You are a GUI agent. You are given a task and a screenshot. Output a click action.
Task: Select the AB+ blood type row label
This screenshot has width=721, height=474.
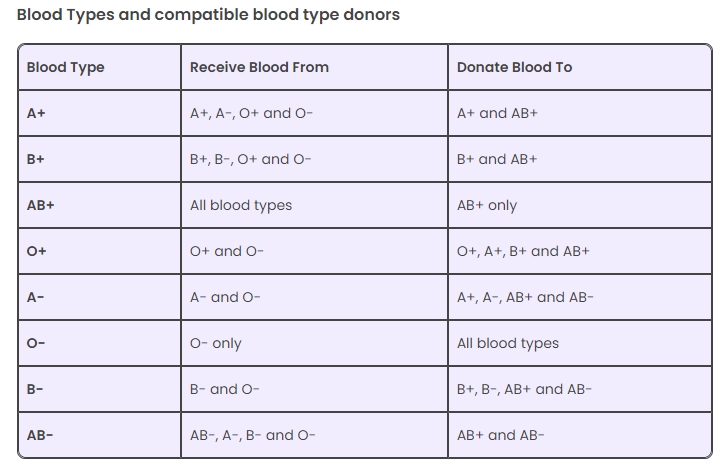coord(41,205)
